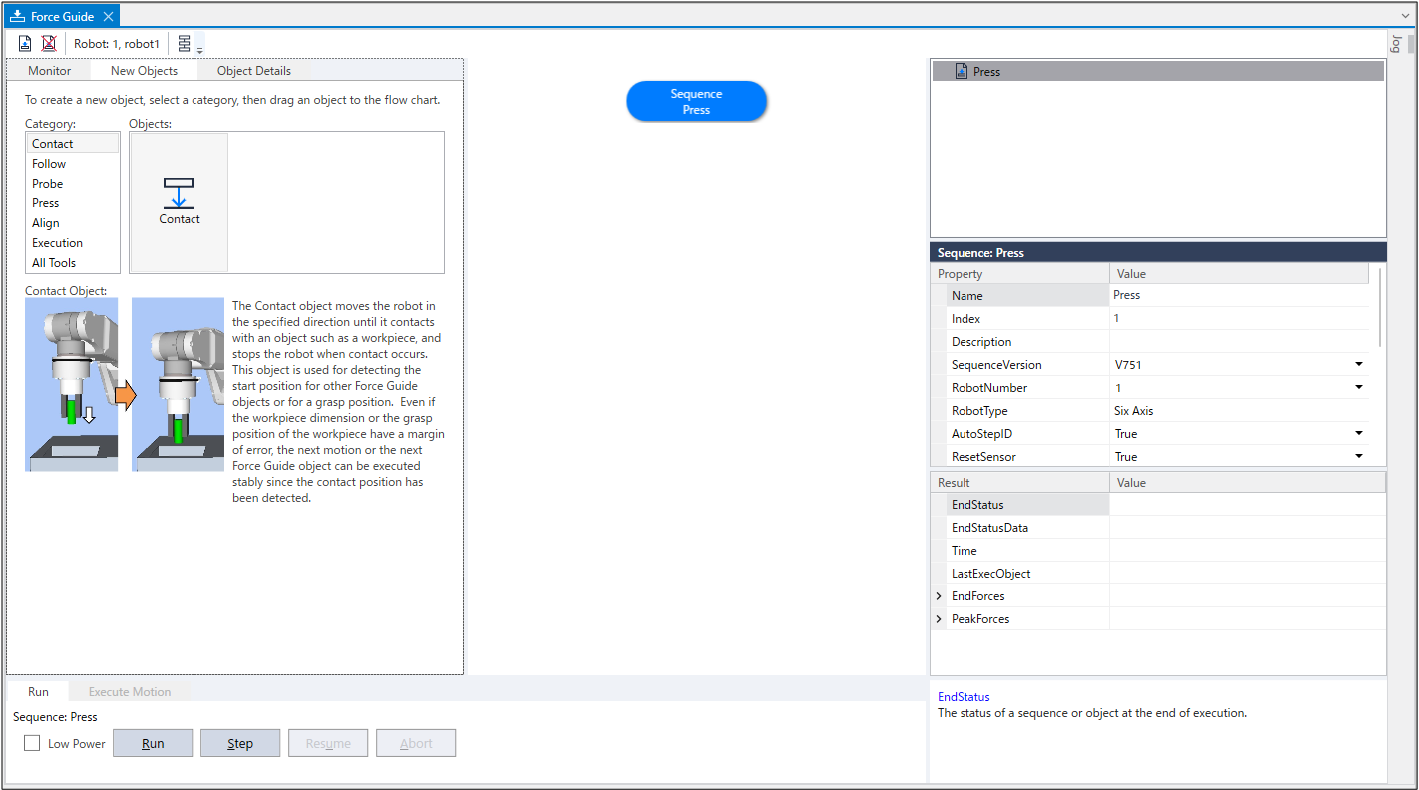1419x790 pixels.
Task: Click the Press sequence icon in the tree
Action: point(961,72)
